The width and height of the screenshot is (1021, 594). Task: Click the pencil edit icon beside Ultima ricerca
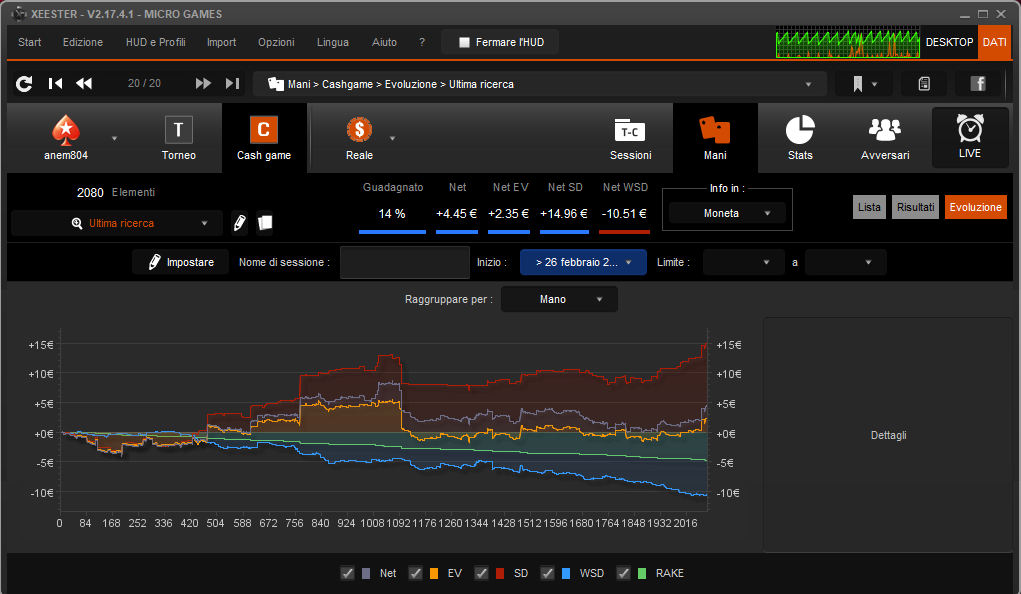pos(240,223)
